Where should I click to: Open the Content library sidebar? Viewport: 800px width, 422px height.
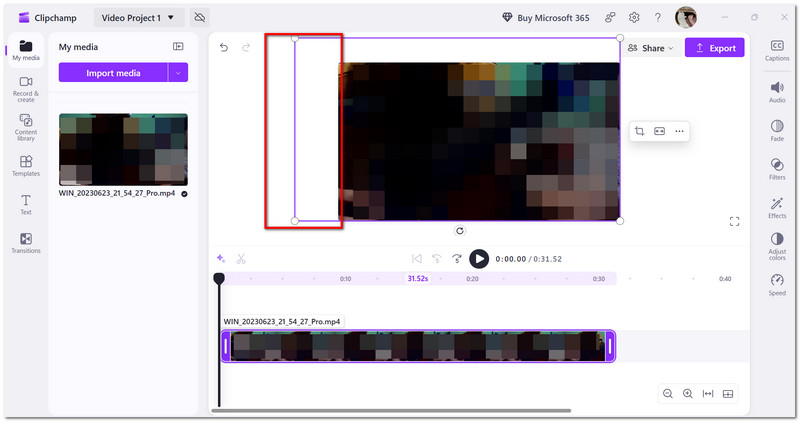pyautogui.click(x=26, y=127)
